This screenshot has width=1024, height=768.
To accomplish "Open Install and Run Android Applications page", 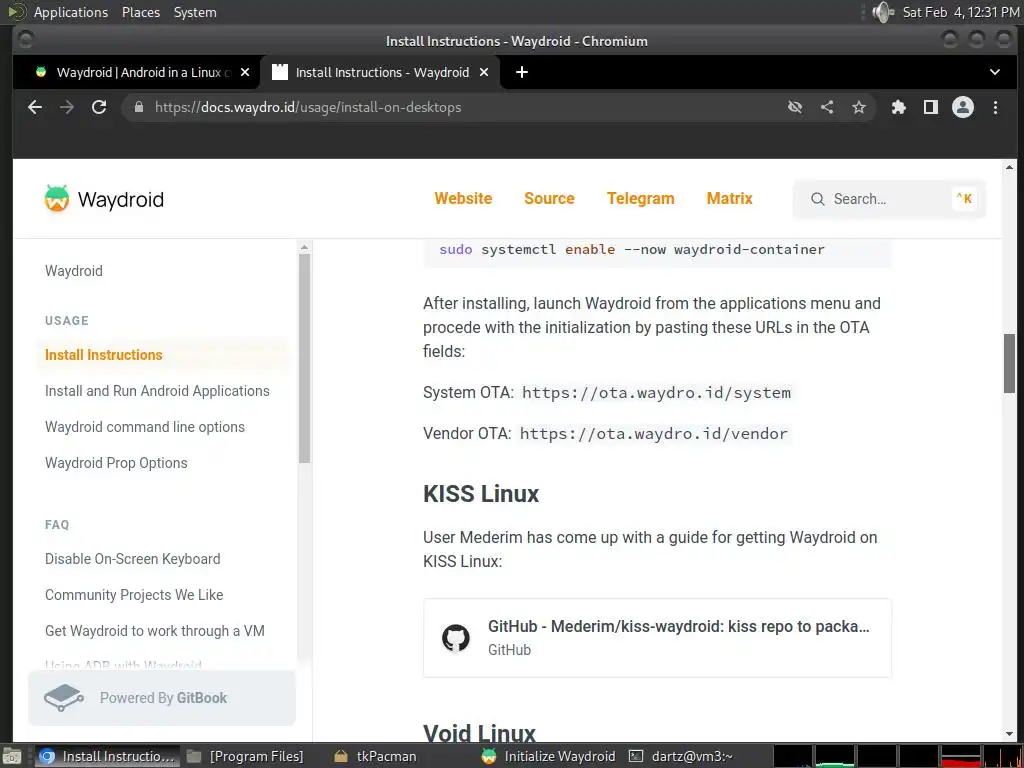I will pos(157,391).
